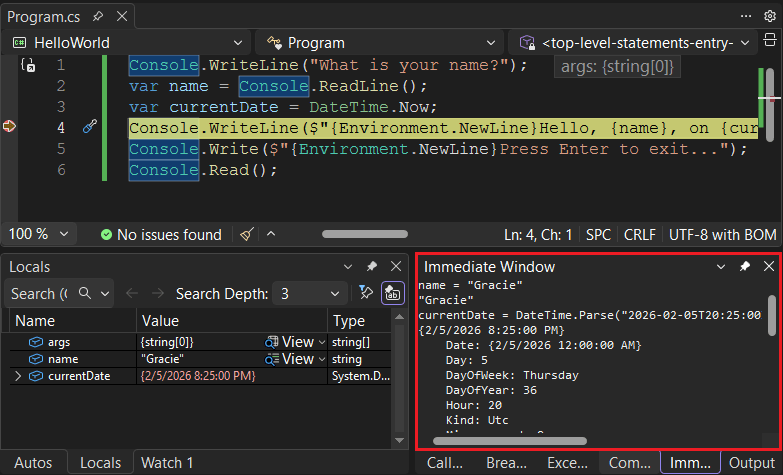Pin the Program.cs tab
This screenshot has height=475, width=783.
coord(97,16)
